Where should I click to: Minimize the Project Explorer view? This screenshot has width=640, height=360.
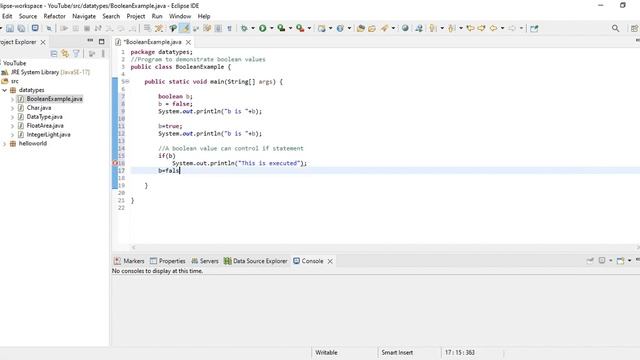point(90,41)
